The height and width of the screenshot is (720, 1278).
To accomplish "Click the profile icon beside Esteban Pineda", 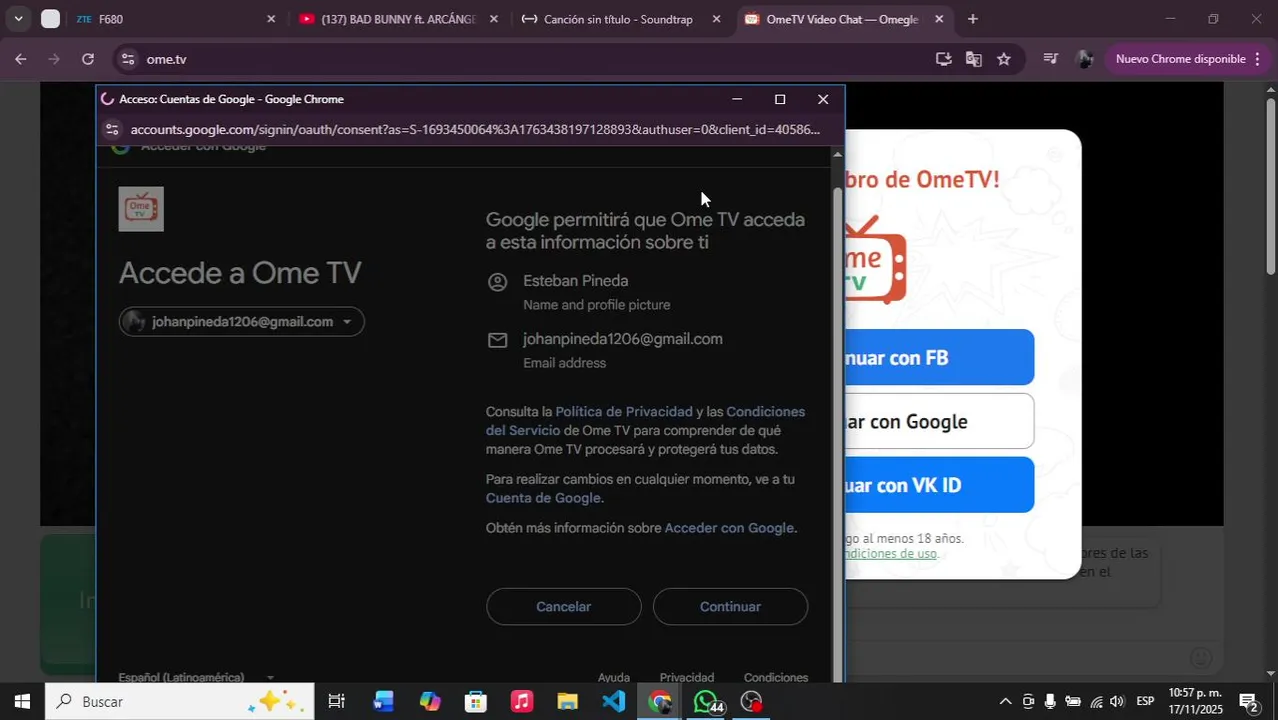I will 497,282.
